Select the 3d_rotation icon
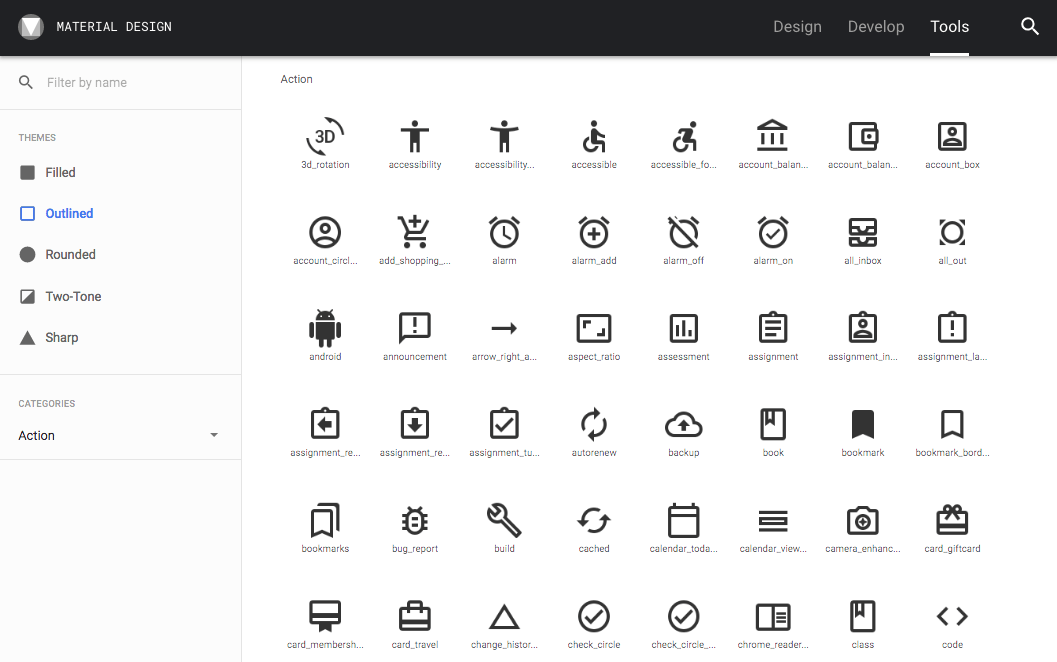The image size is (1057, 662). [x=325, y=136]
